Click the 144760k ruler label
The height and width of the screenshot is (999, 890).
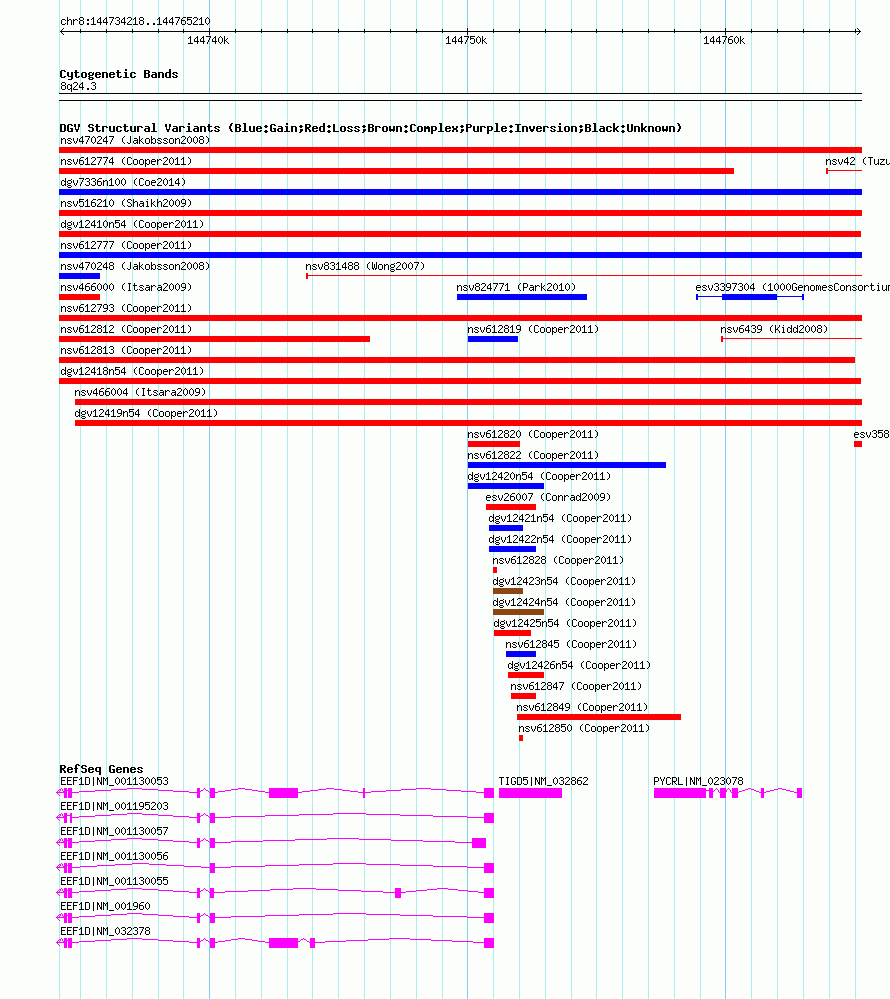[724, 41]
